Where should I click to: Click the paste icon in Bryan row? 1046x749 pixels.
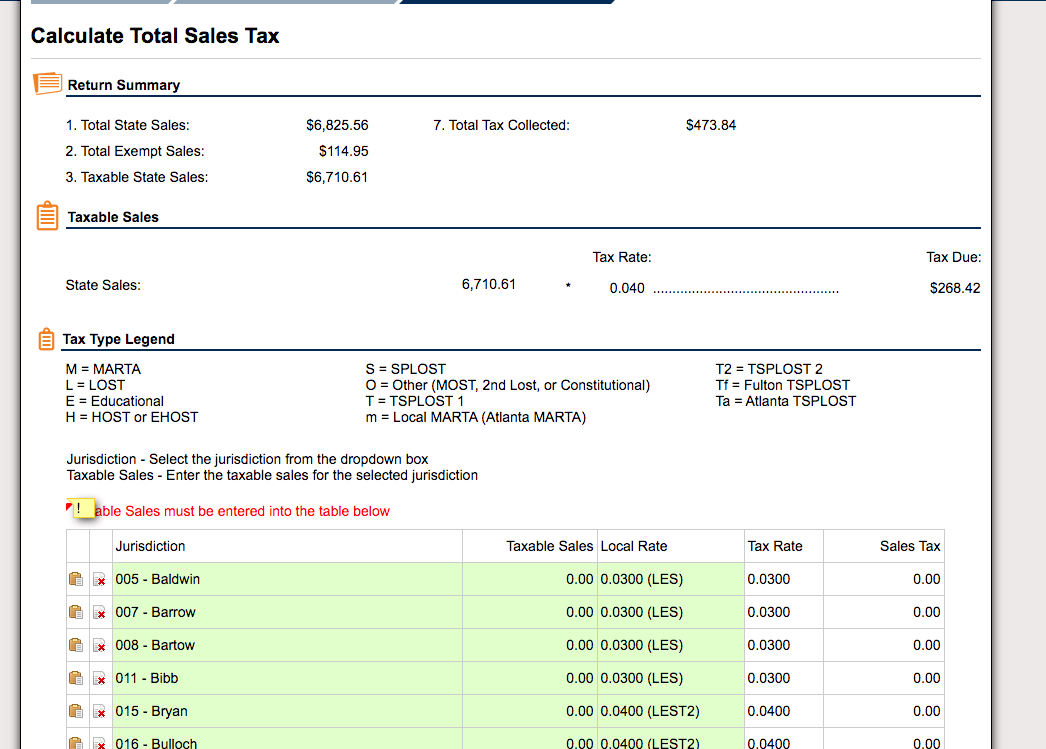point(76,711)
